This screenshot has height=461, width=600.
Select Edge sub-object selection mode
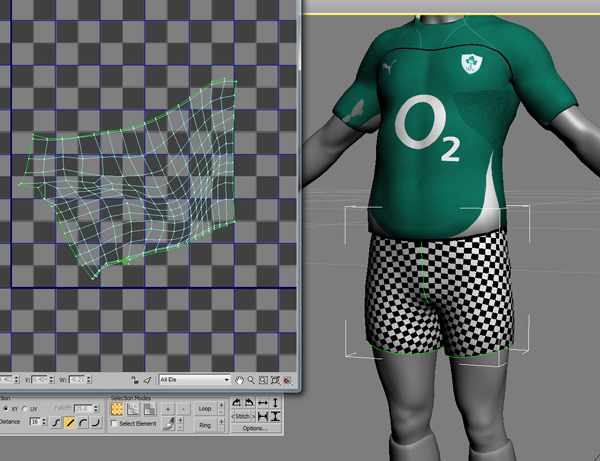pos(131,408)
